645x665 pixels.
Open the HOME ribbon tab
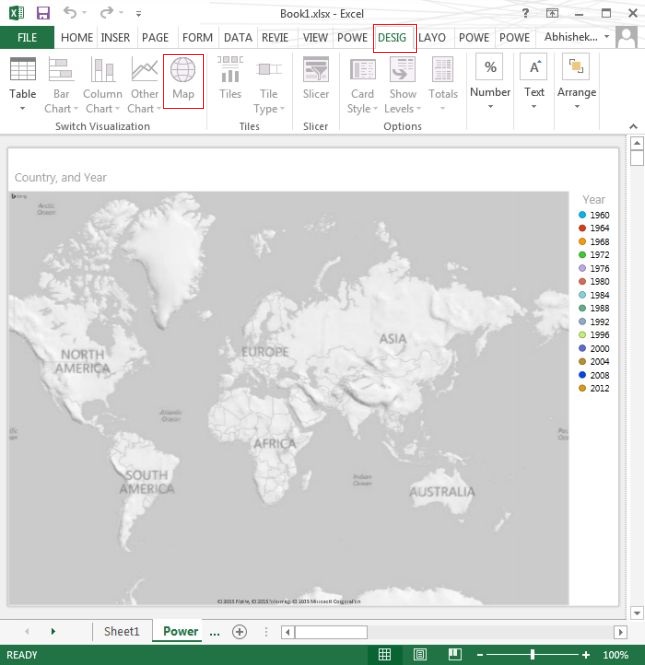[76, 38]
